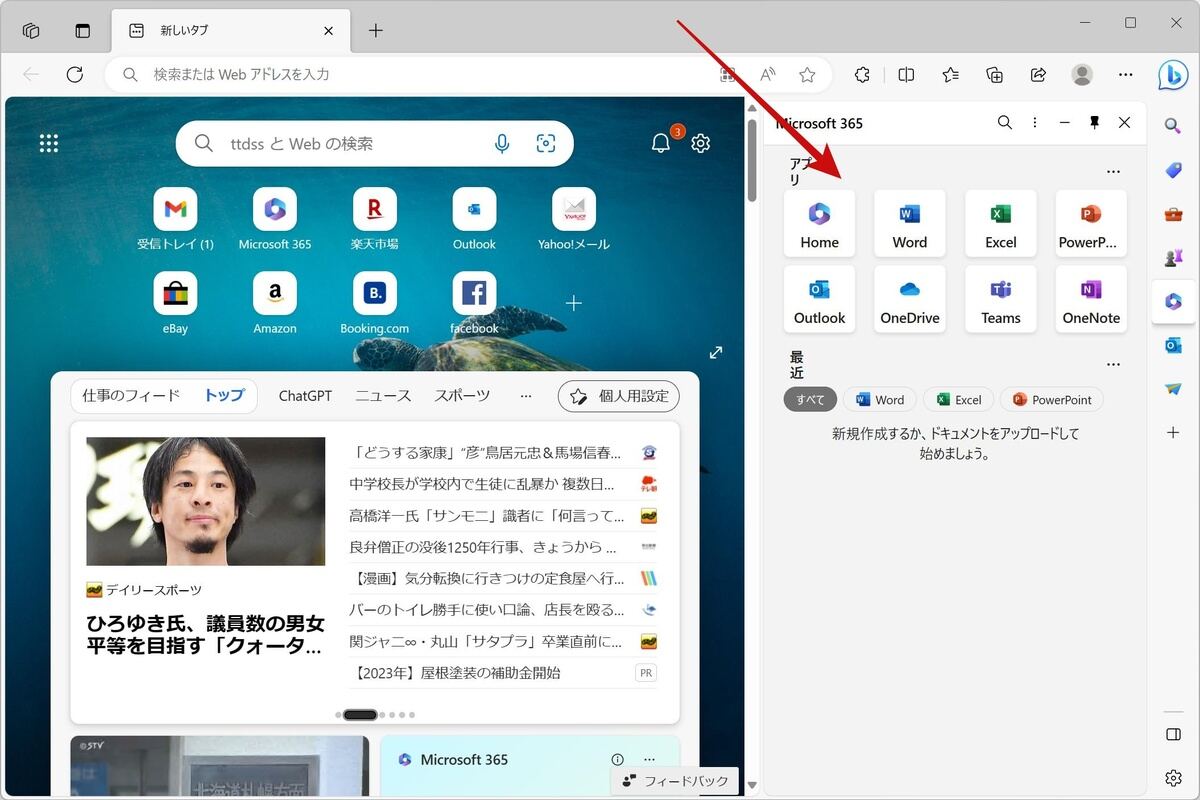Click the 個人用設定 button
The image size is (1200, 800).
[619, 396]
